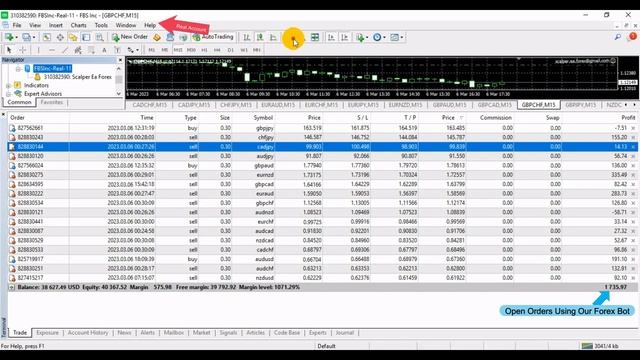Click the Strategy Tester toolbar icon
Image resolution: width=640 pixels, height=360 pixels.
99,37
